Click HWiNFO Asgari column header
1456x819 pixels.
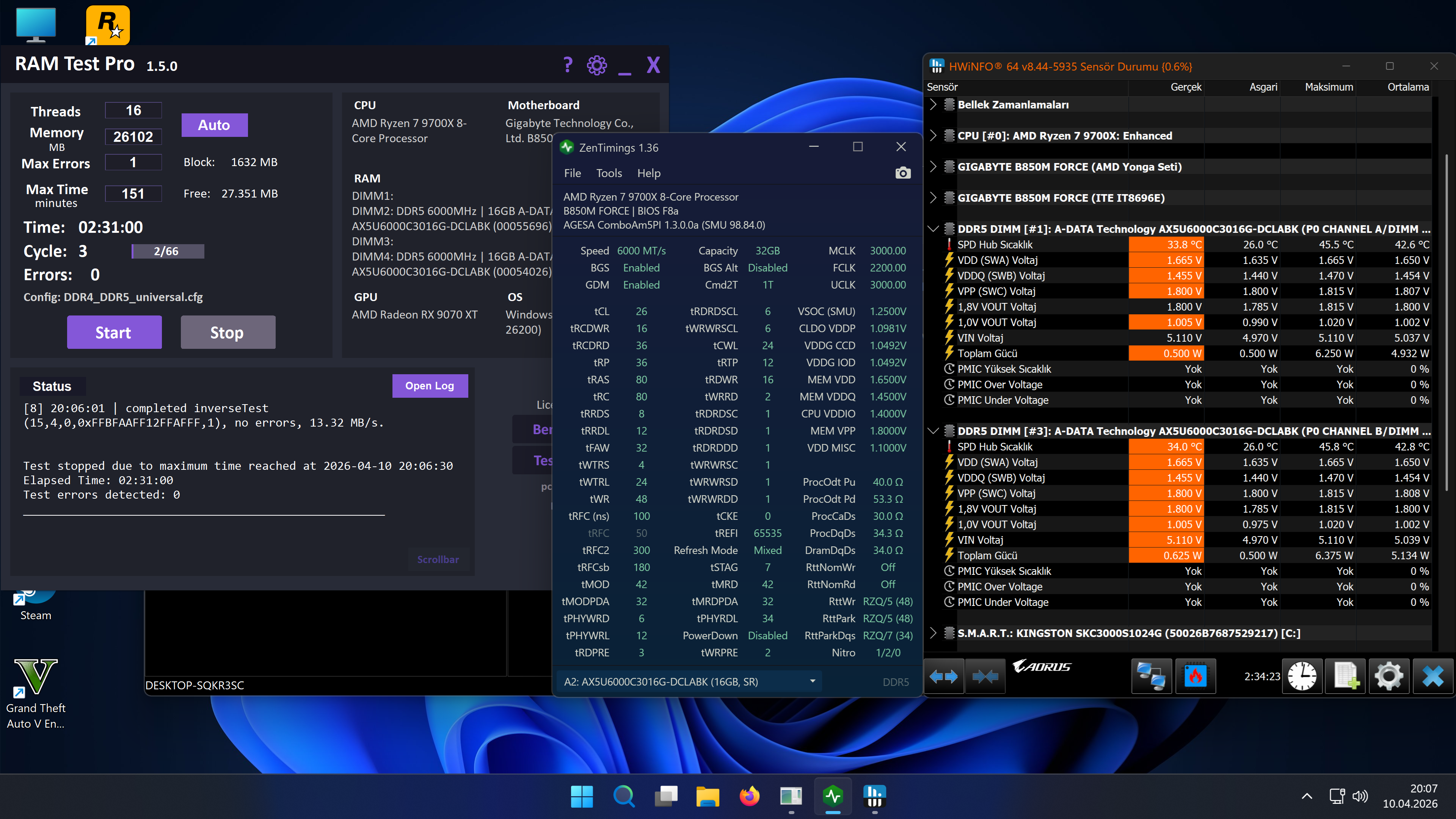pyautogui.click(x=1243, y=87)
